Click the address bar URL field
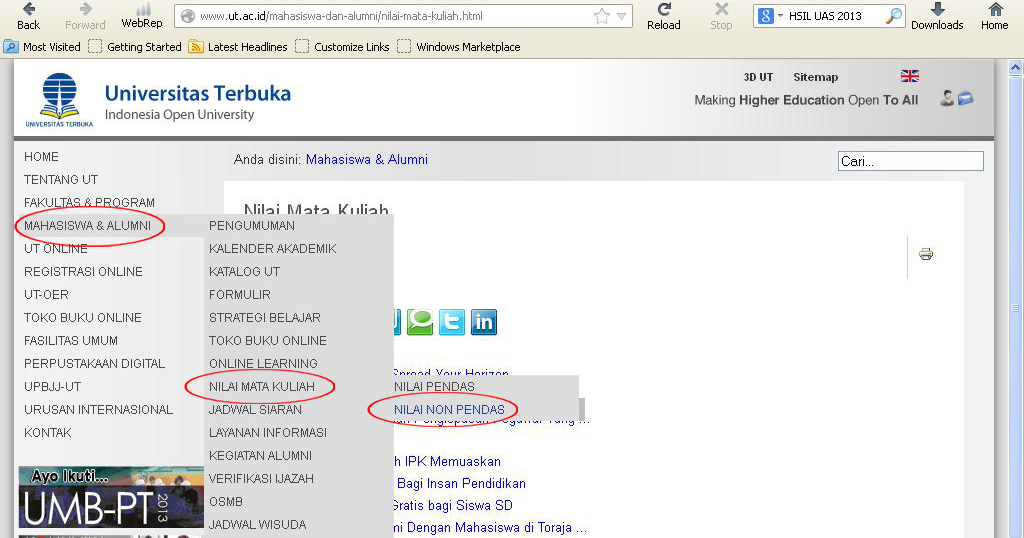This screenshot has width=1024, height=538. [403, 16]
